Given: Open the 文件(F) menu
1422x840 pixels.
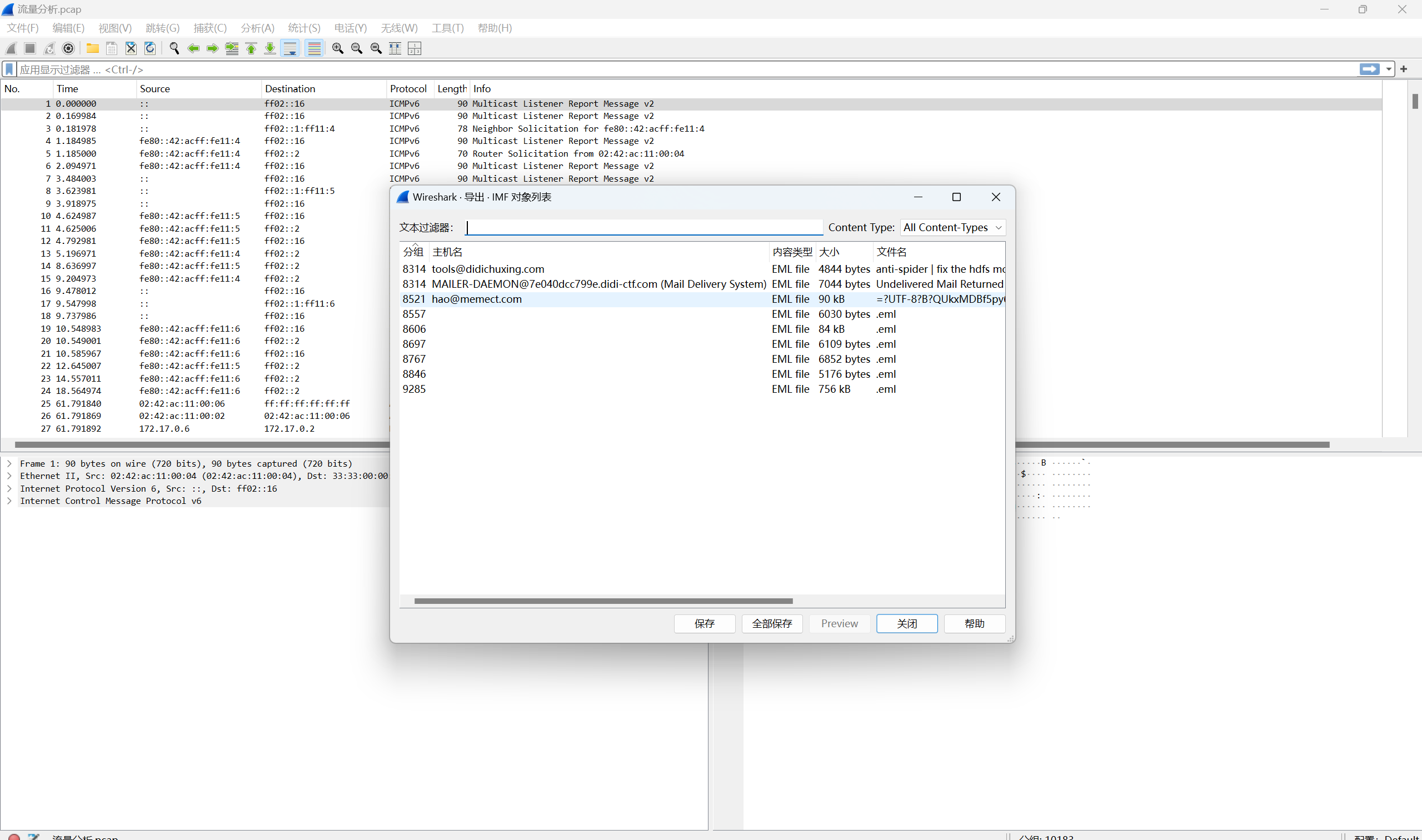Looking at the screenshot, I should coord(23,28).
